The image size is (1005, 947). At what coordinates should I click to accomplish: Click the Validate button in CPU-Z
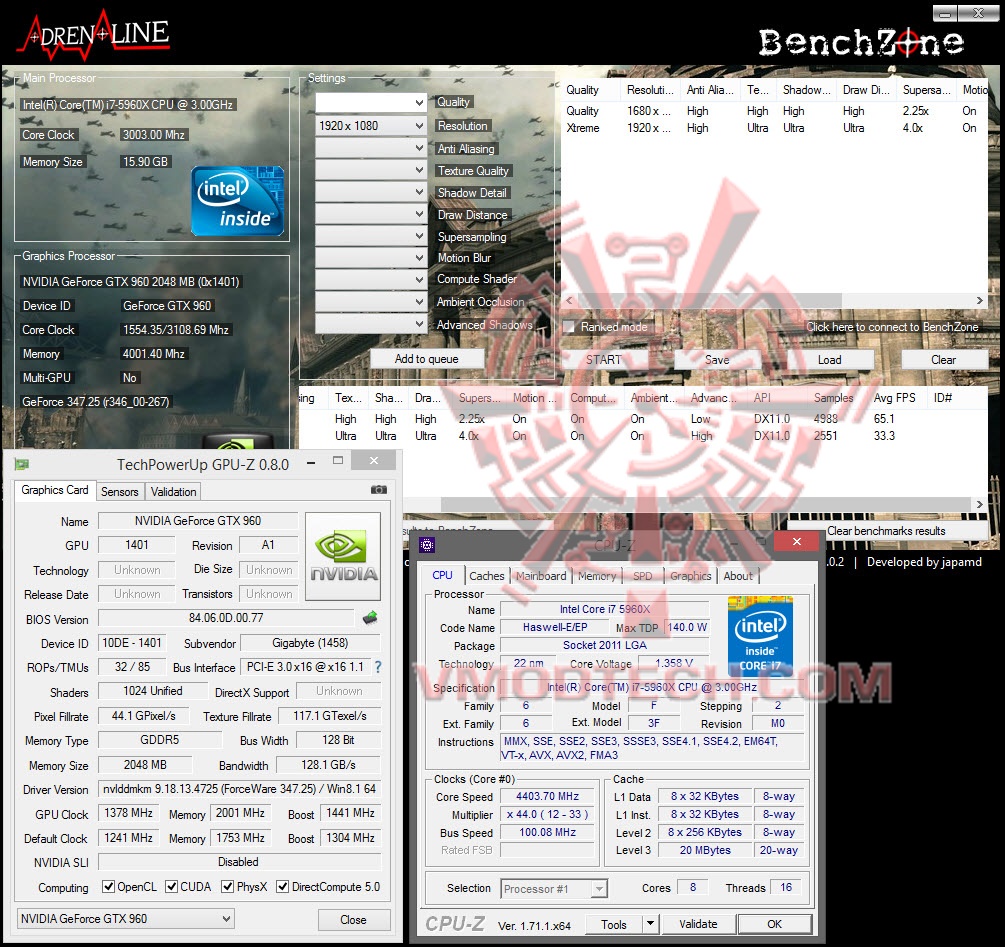tap(698, 923)
